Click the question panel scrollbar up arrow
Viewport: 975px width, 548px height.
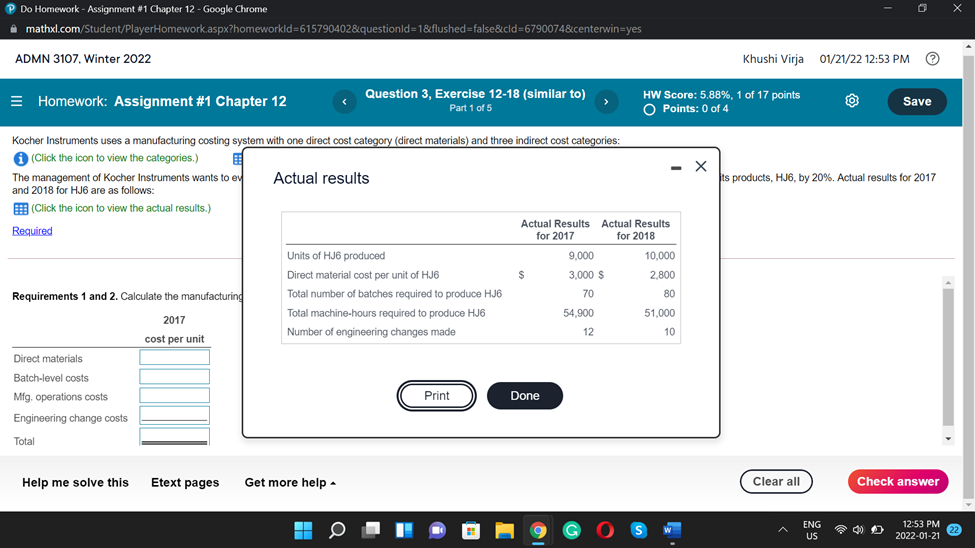(x=948, y=283)
